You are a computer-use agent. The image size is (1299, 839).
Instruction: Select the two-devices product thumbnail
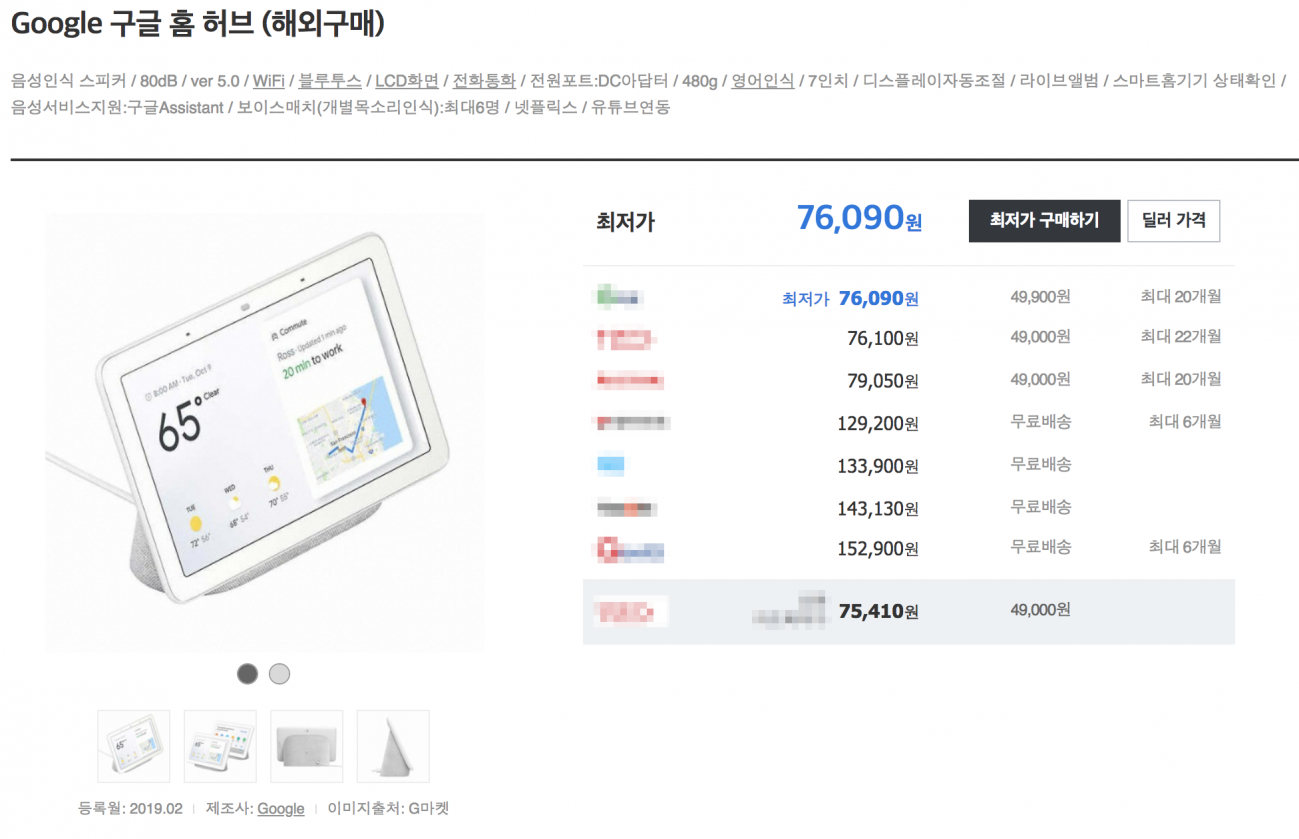(220, 746)
